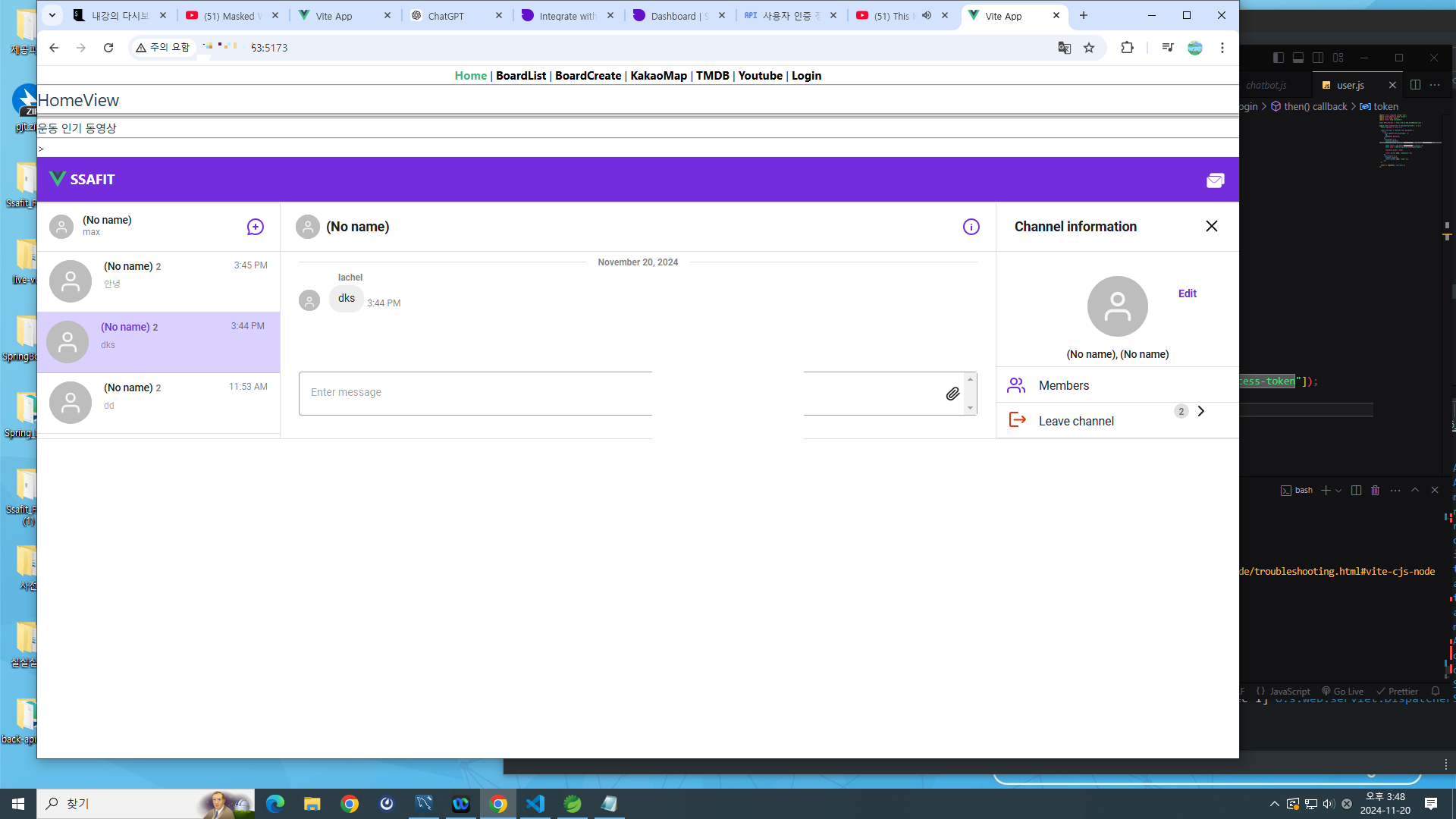Open File Explorer from taskbar
Image resolution: width=1456 pixels, height=819 pixels.
click(312, 803)
